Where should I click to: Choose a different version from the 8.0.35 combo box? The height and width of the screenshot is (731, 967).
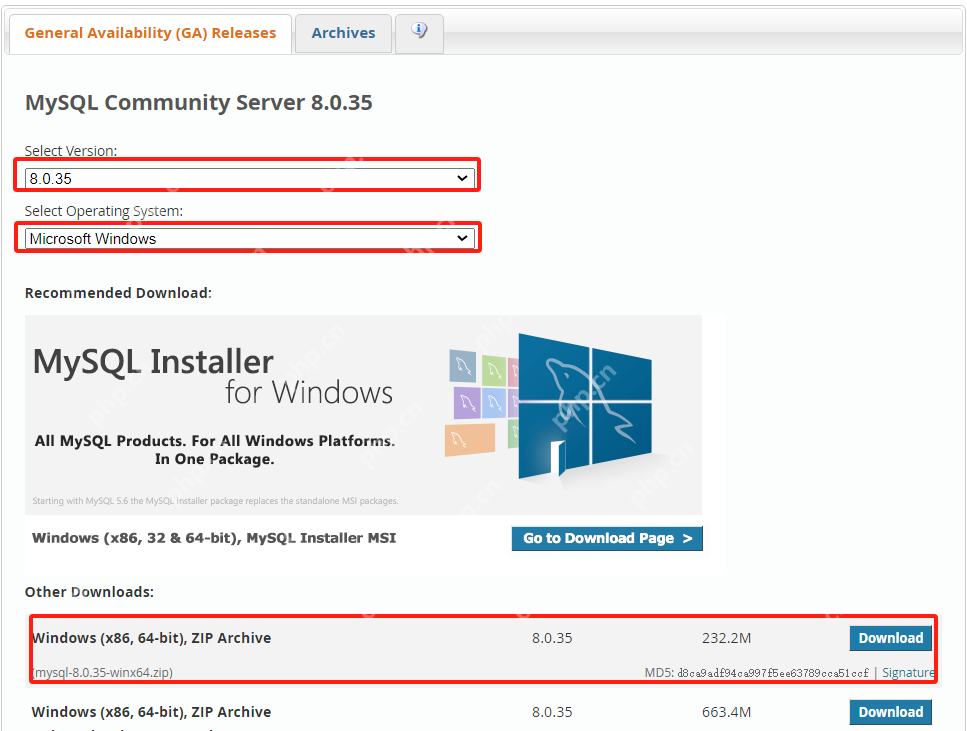(247, 176)
